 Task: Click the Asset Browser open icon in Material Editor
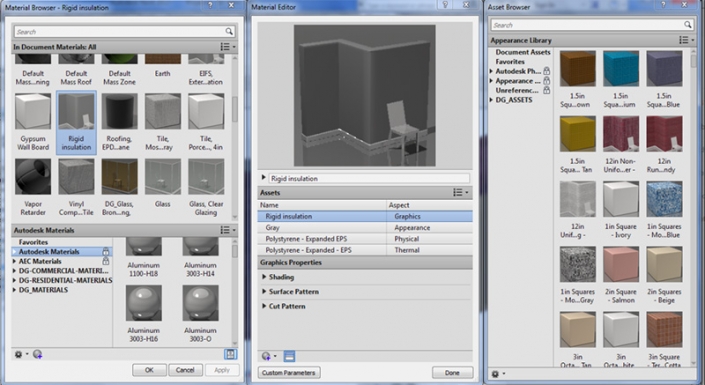pyautogui.click(x=289, y=357)
